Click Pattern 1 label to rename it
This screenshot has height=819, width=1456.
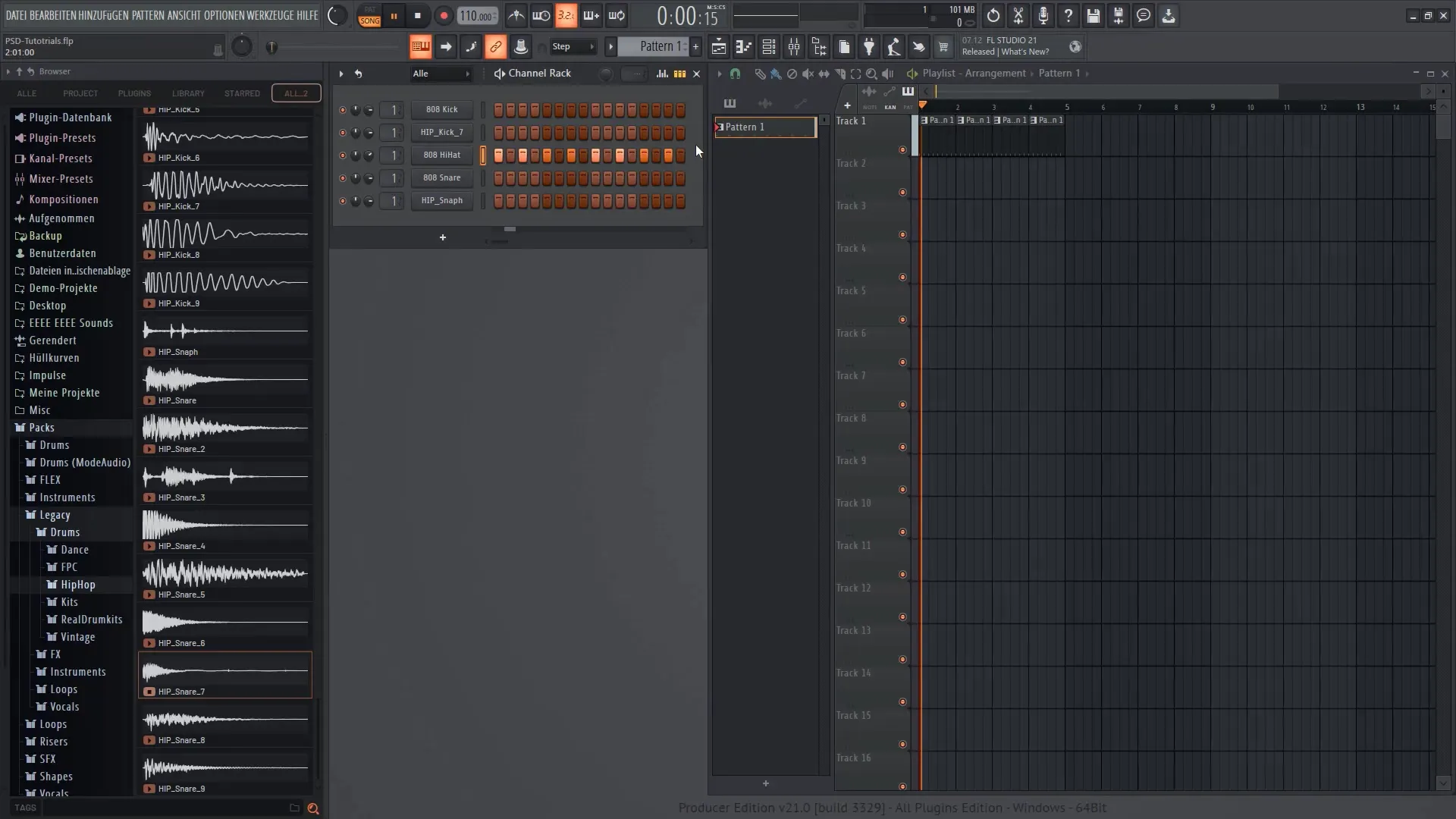(x=765, y=127)
